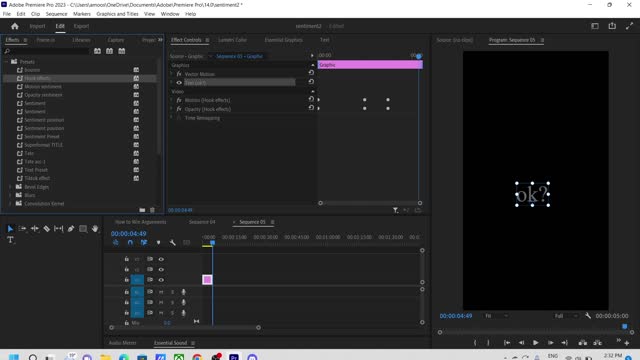Open Program Monitor settings wrench

pyautogui.click(x=588, y=316)
